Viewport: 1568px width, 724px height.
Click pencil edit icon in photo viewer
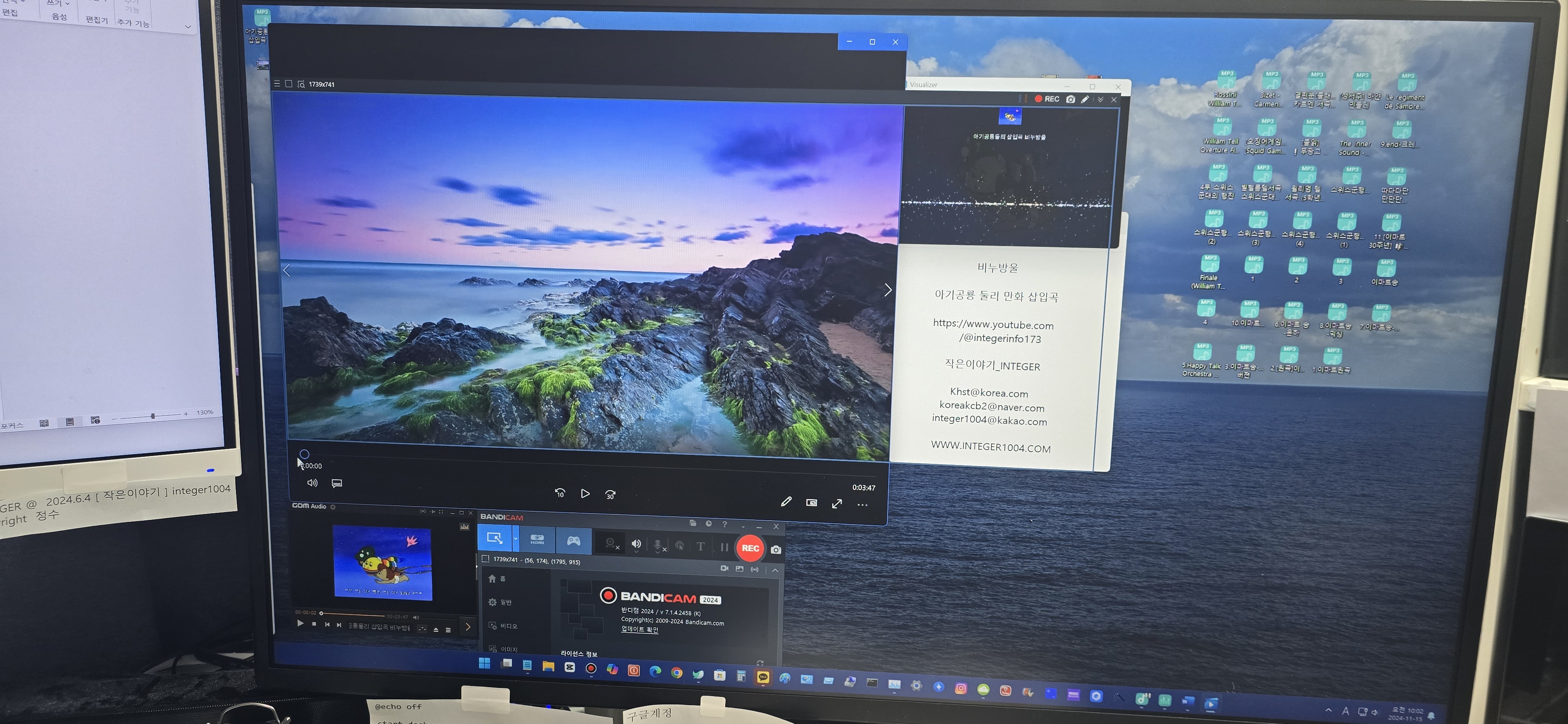point(786,502)
